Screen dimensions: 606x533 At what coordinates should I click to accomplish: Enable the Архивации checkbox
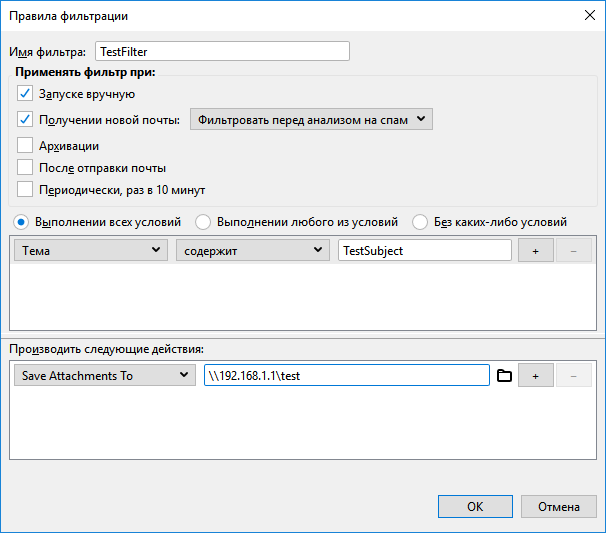tap(25, 146)
